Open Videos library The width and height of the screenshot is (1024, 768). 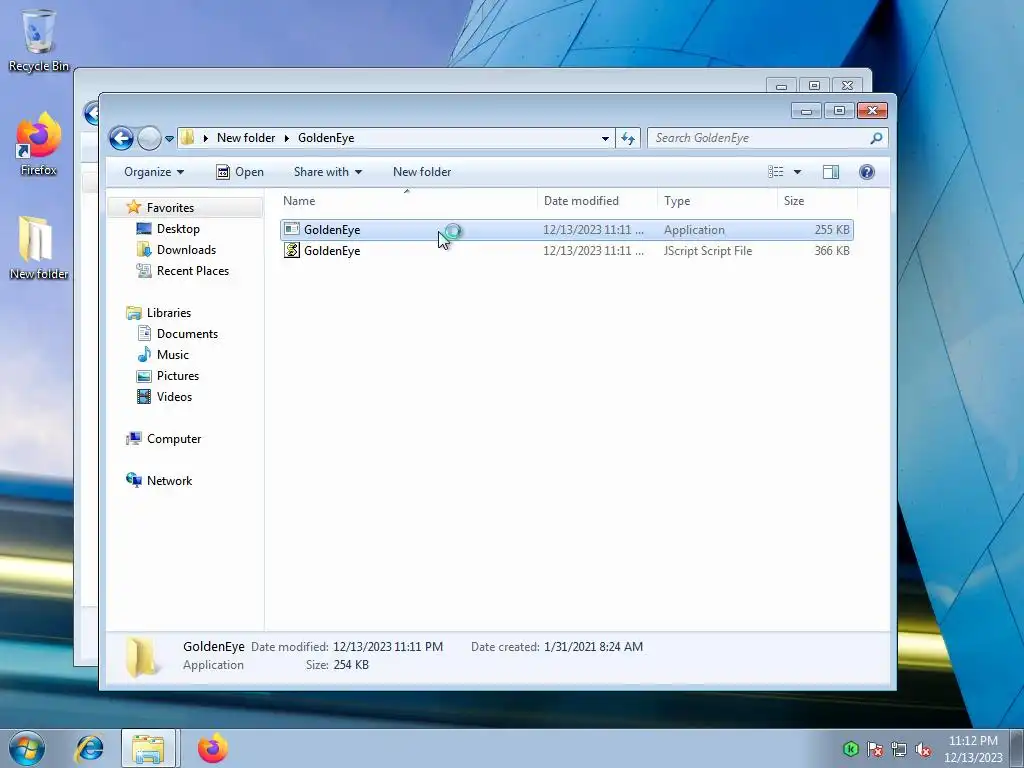(174, 396)
